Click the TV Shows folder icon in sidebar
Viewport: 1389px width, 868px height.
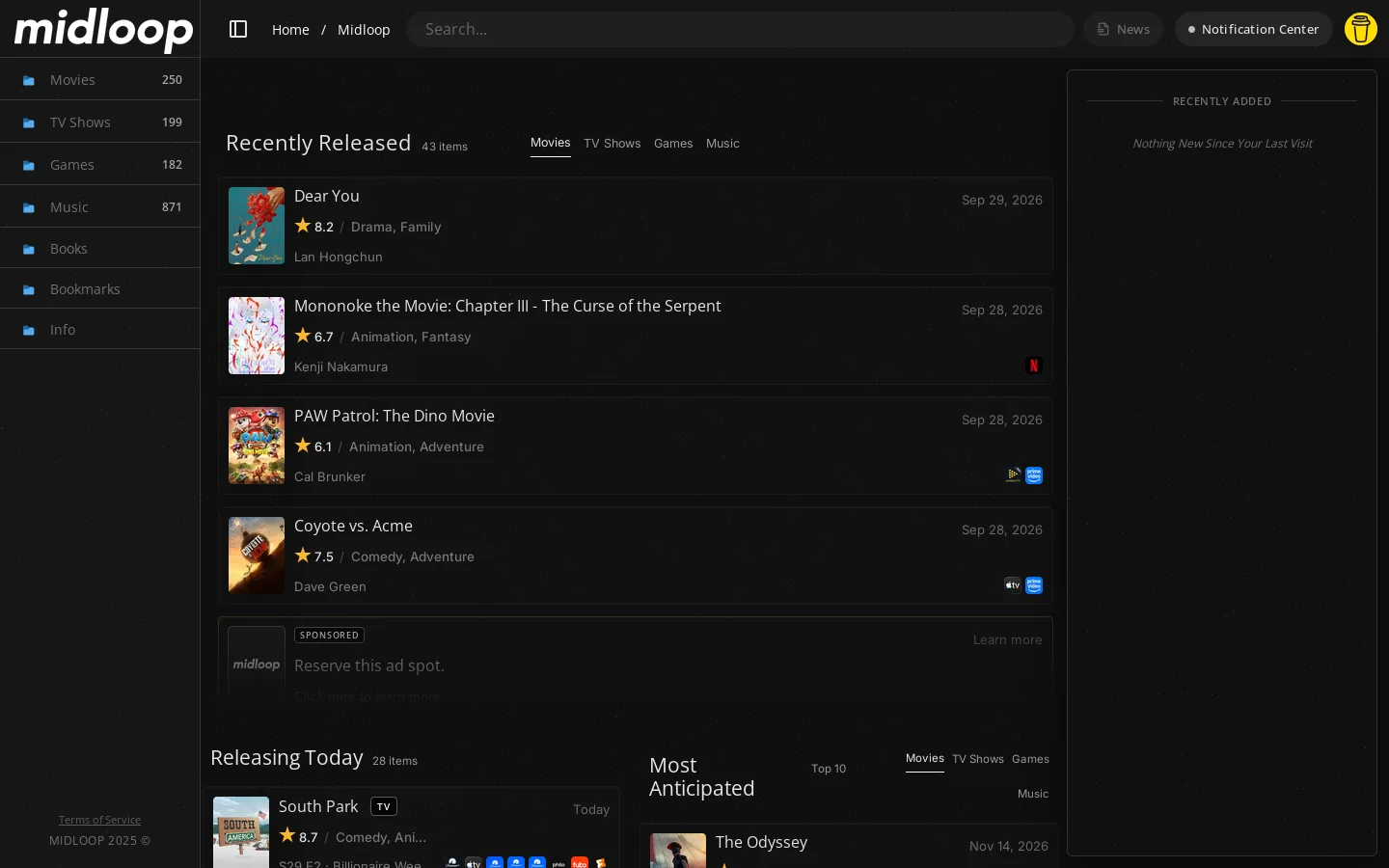pyautogui.click(x=29, y=123)
